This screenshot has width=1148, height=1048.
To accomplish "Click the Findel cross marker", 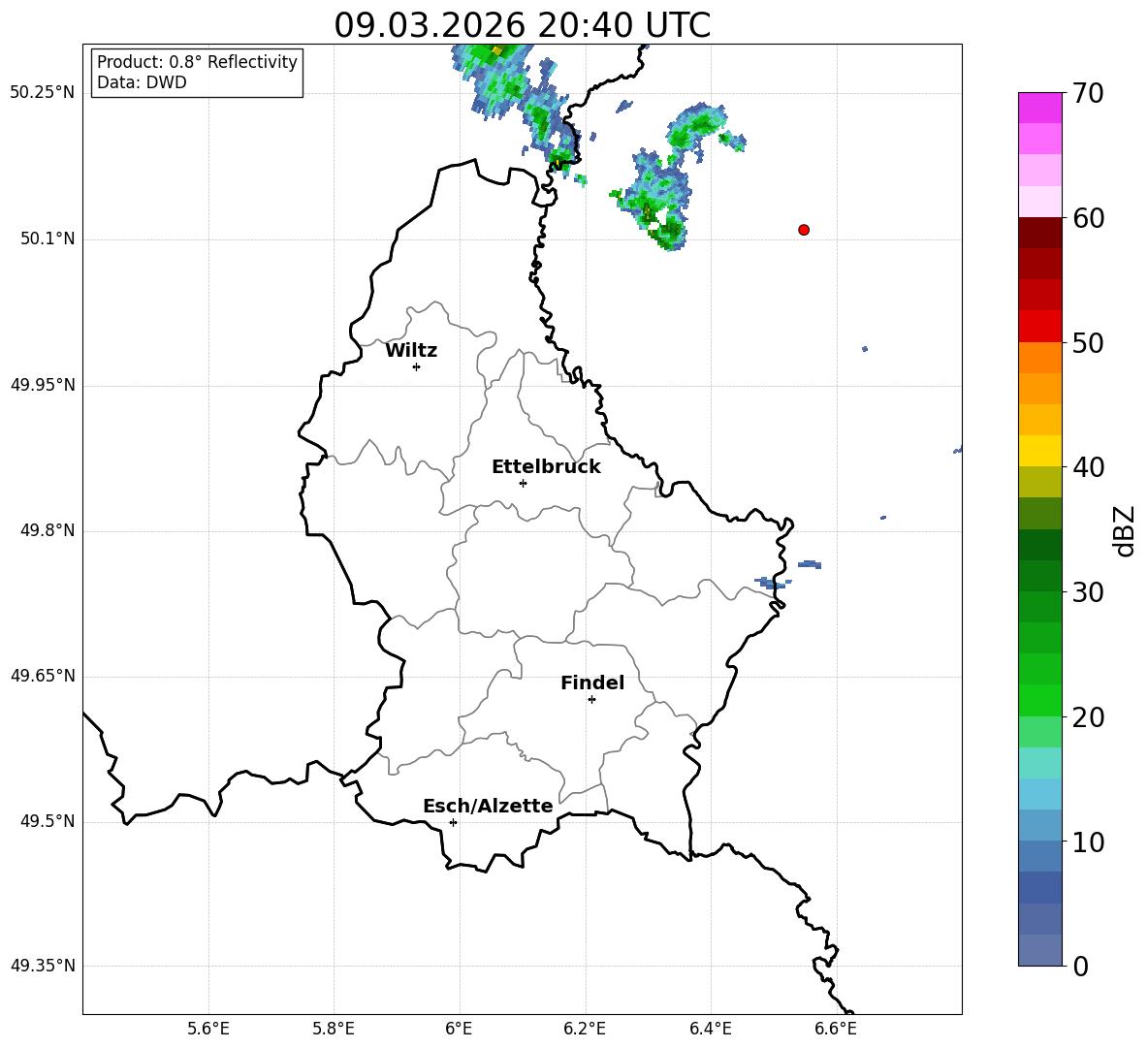I will tap(591, 700).
